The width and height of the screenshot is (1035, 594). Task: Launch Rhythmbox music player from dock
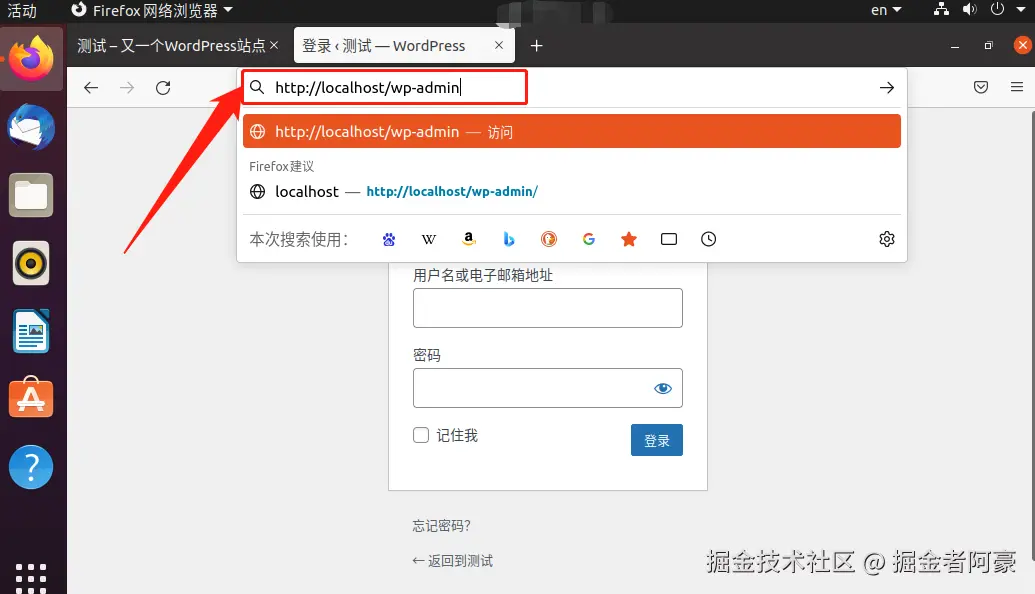click(x=31, y=263)
